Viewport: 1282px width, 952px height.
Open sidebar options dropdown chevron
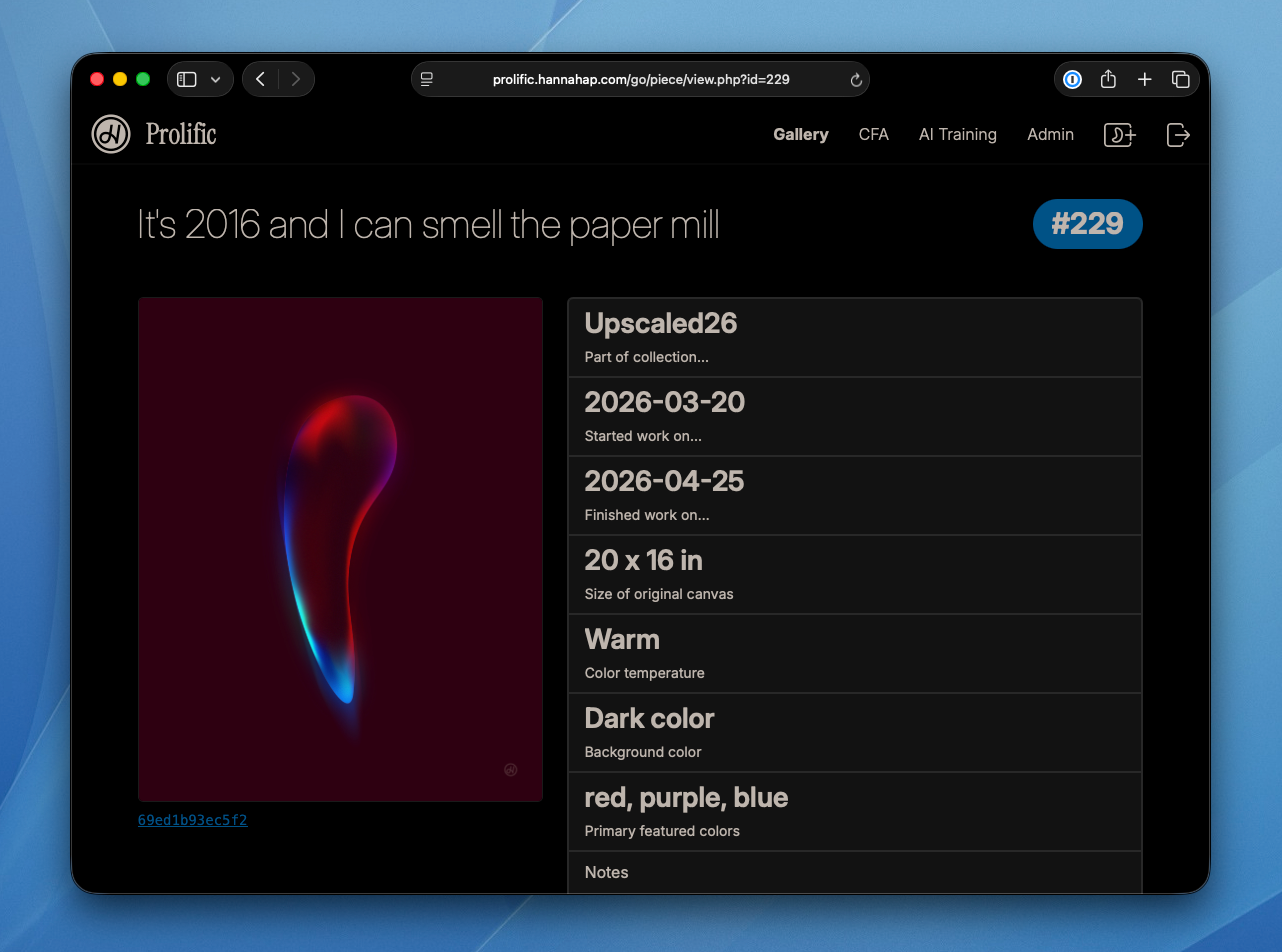[215, 80]
